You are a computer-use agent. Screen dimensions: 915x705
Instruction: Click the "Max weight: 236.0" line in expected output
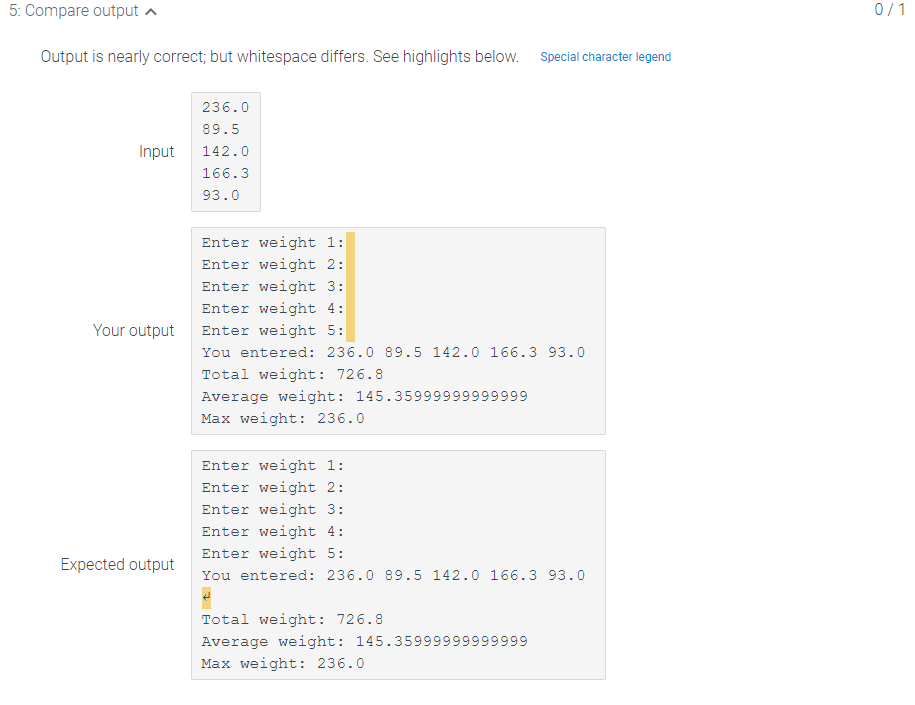[x=283, y=663]
